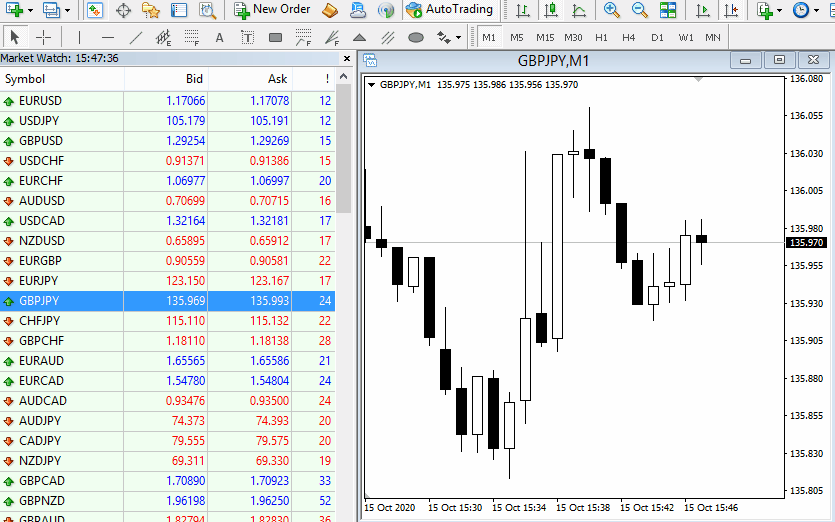Close the Market Watch panel
This screenshot has height=522, width=835.
point(347,59)
